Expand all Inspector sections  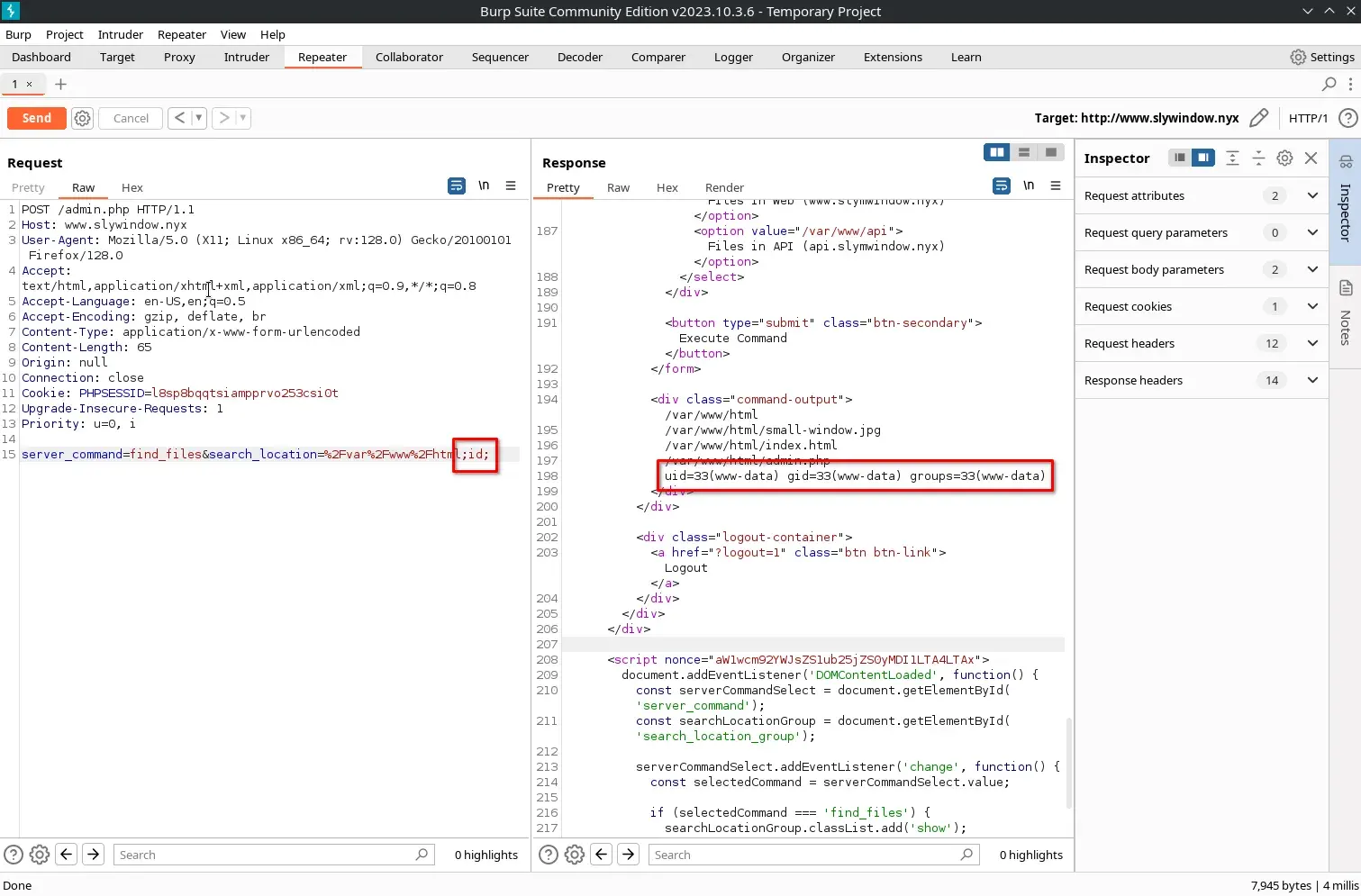point(1232,158)
